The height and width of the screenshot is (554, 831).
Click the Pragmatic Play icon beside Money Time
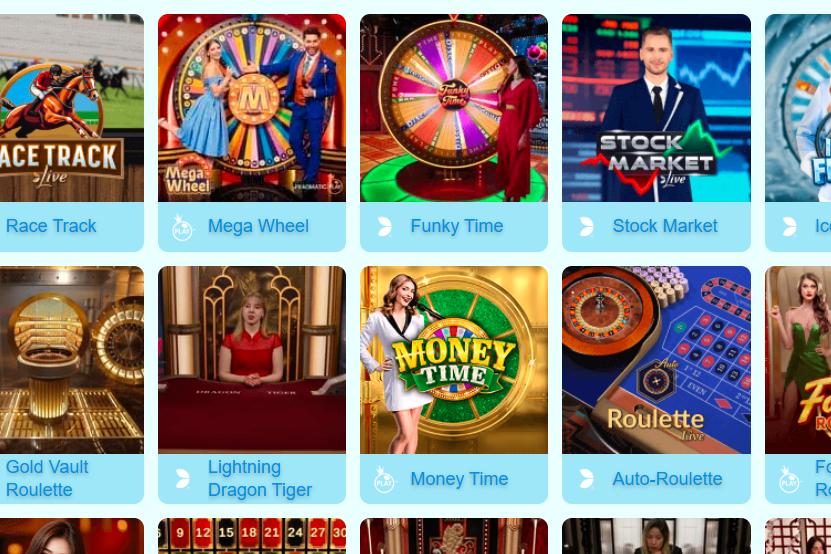384,479
